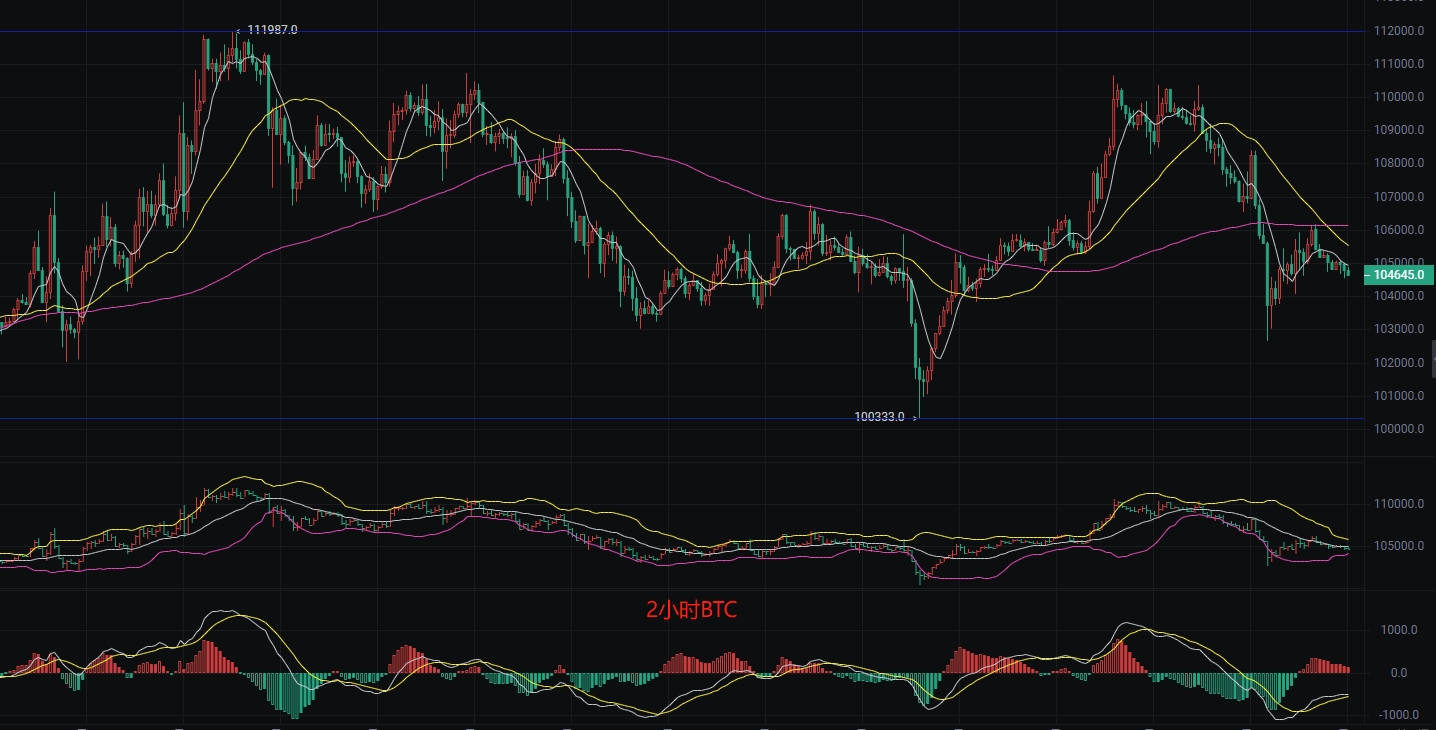Select the 111987.0 high price label
This screenshot has height=730, width=1436.
click(272, 30)
